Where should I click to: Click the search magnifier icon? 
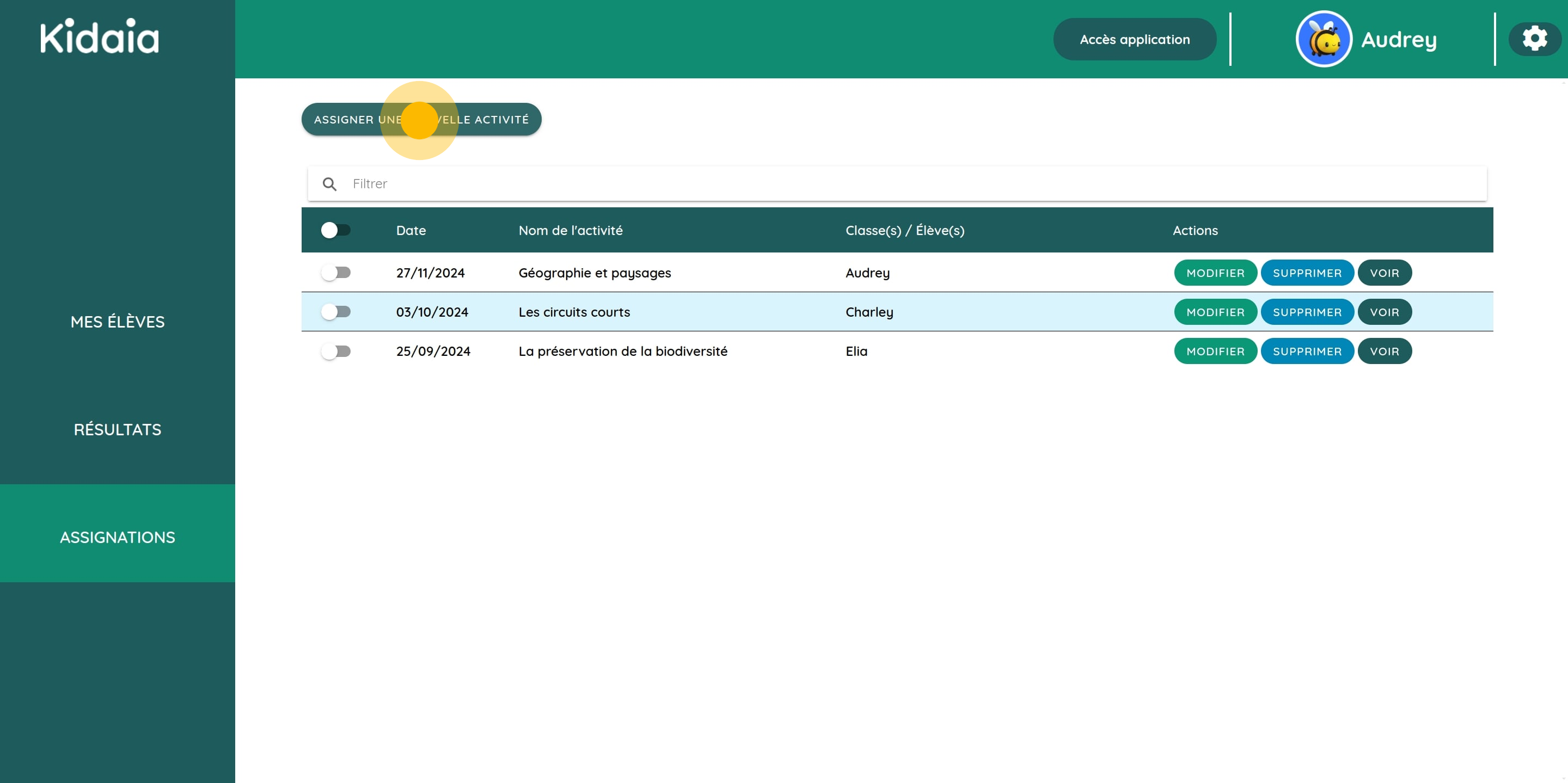pos(329,183)
